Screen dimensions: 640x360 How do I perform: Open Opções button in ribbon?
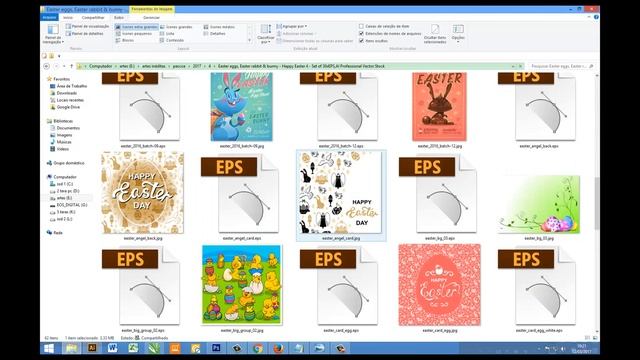tap(458, 33)
